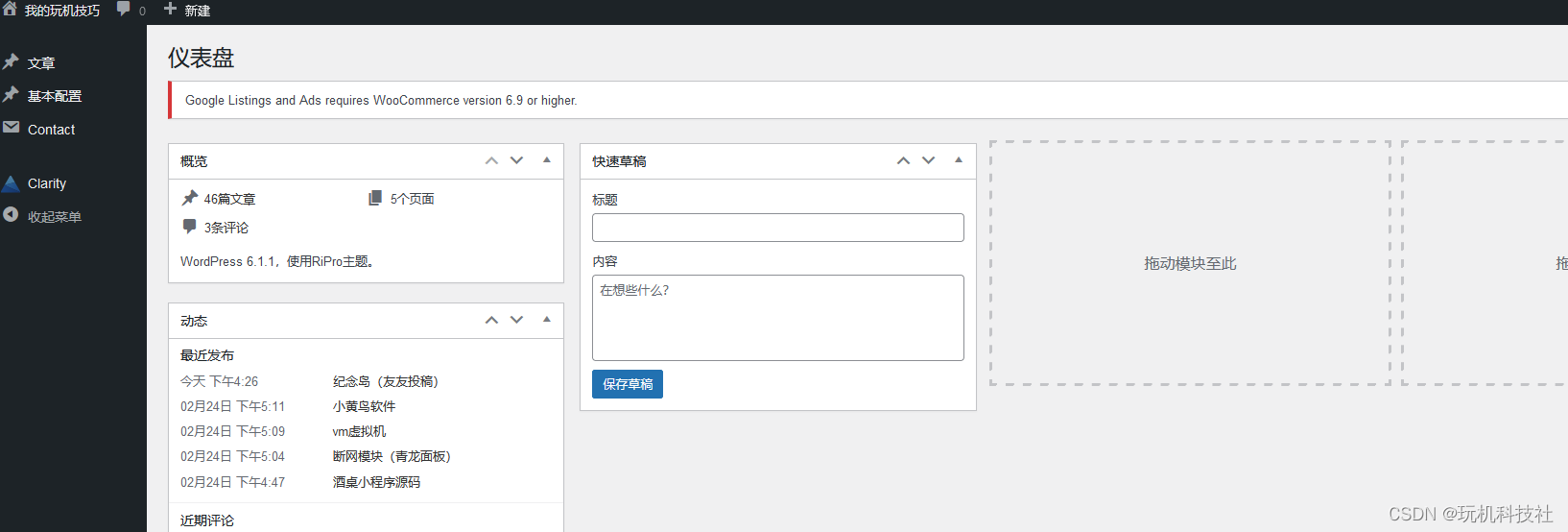1568x532 pixels.
Task: Click the 内容 textarea with 在想些什么?
Action: tap(778, 318)
